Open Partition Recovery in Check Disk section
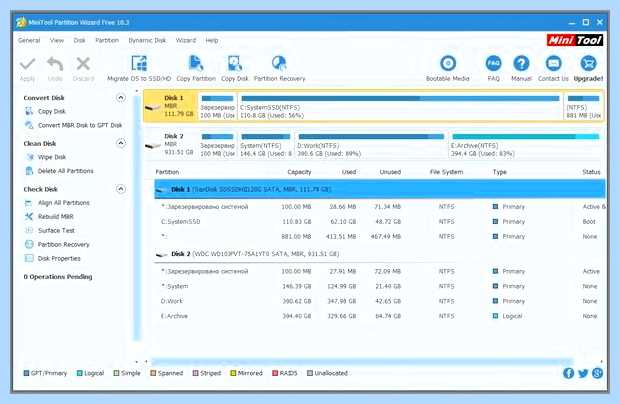Image resolution: width=620 pixels, height=404 pixels. point(63,245)
